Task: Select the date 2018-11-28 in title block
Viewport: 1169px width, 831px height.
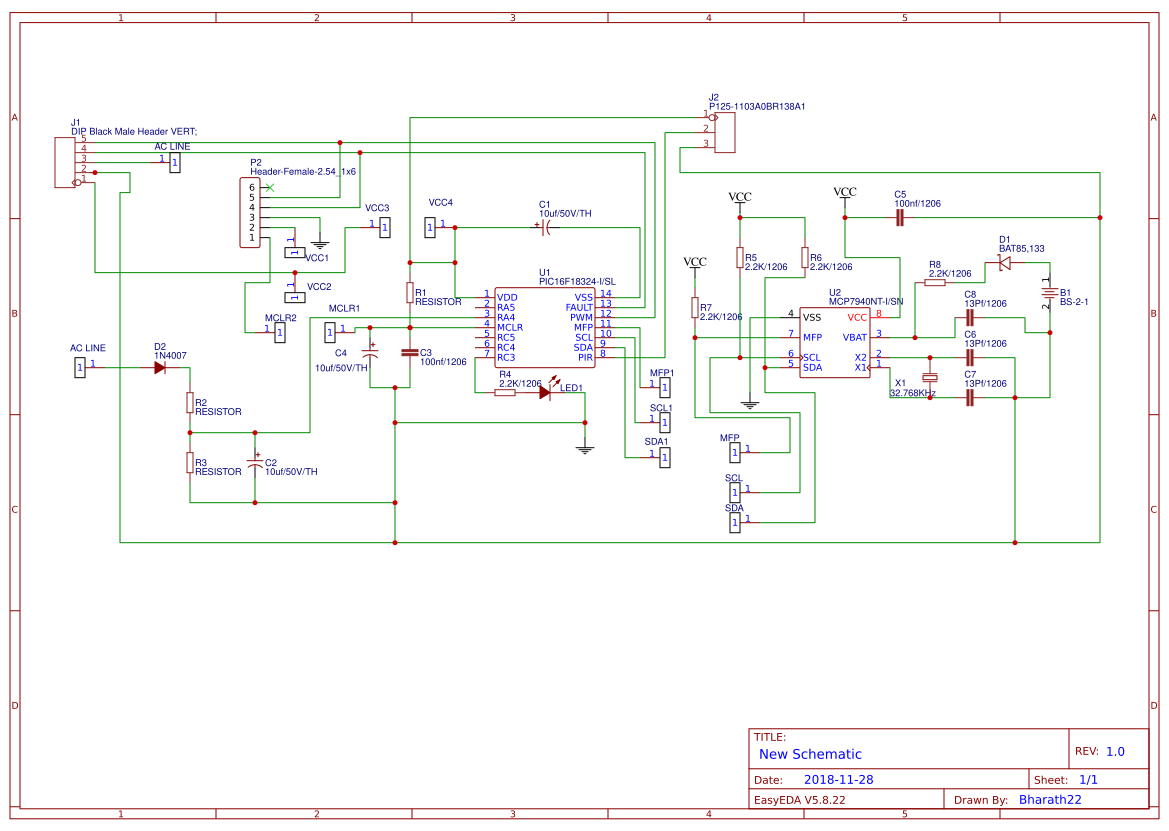Action: pos(838,777)
